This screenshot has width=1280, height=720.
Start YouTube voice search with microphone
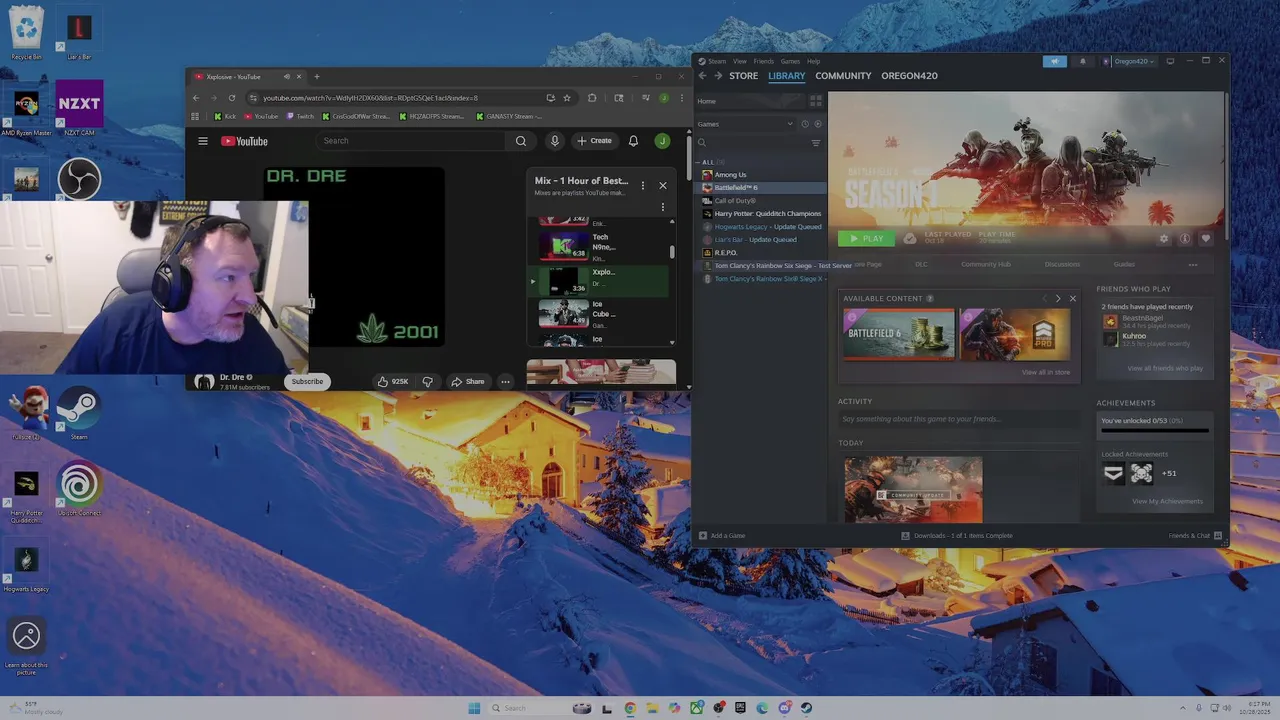[554, 141]
